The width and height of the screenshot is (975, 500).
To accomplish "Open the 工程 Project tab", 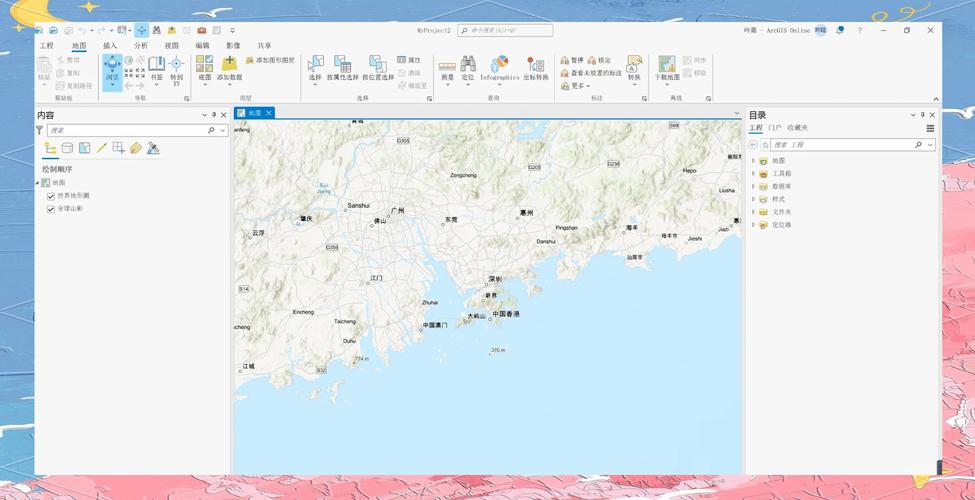I will [47, 45].
